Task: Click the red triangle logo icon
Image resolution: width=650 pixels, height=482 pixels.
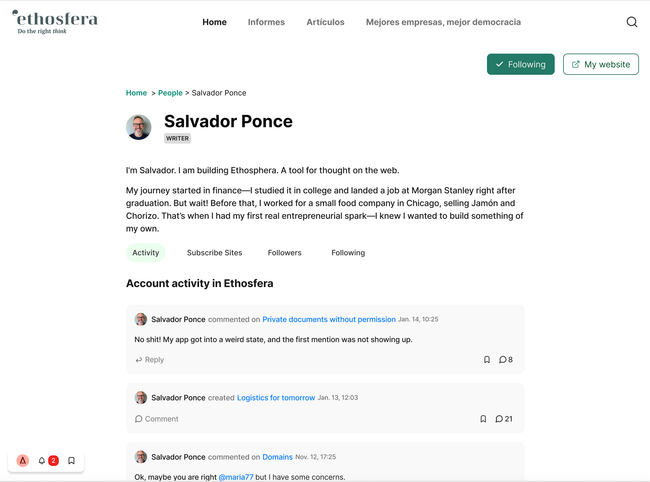Action: 22,461
